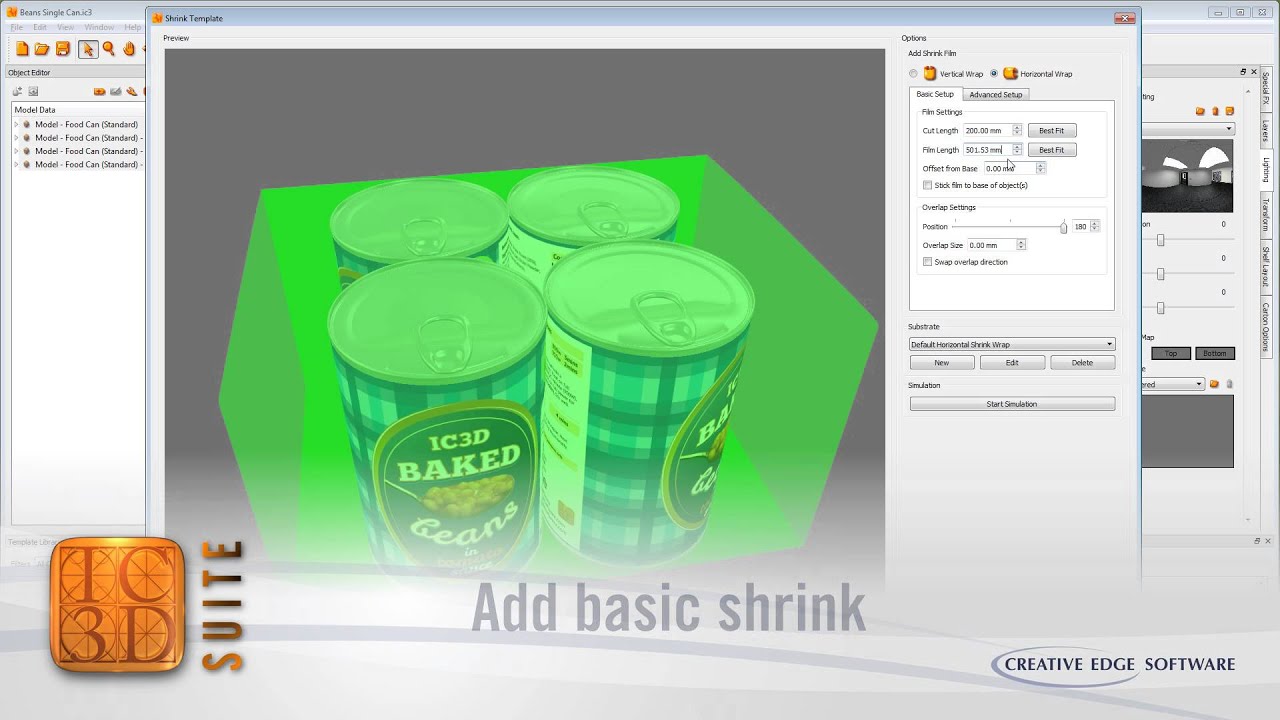Click the middle orange icon atop Lighting panel
Screen dimensions: 1280x720
tap(1216, 111)
